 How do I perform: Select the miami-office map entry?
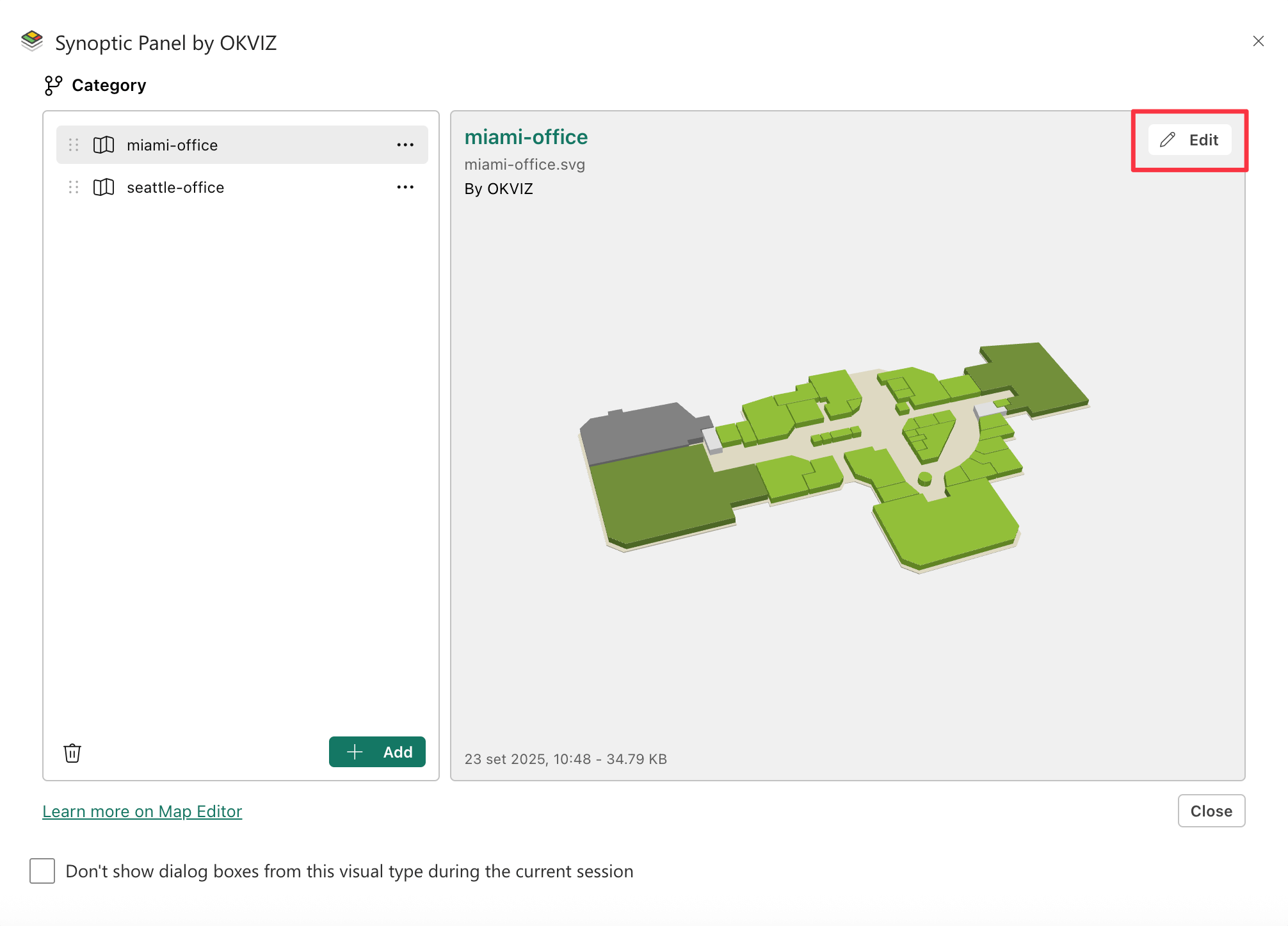(x=172, y=145)
